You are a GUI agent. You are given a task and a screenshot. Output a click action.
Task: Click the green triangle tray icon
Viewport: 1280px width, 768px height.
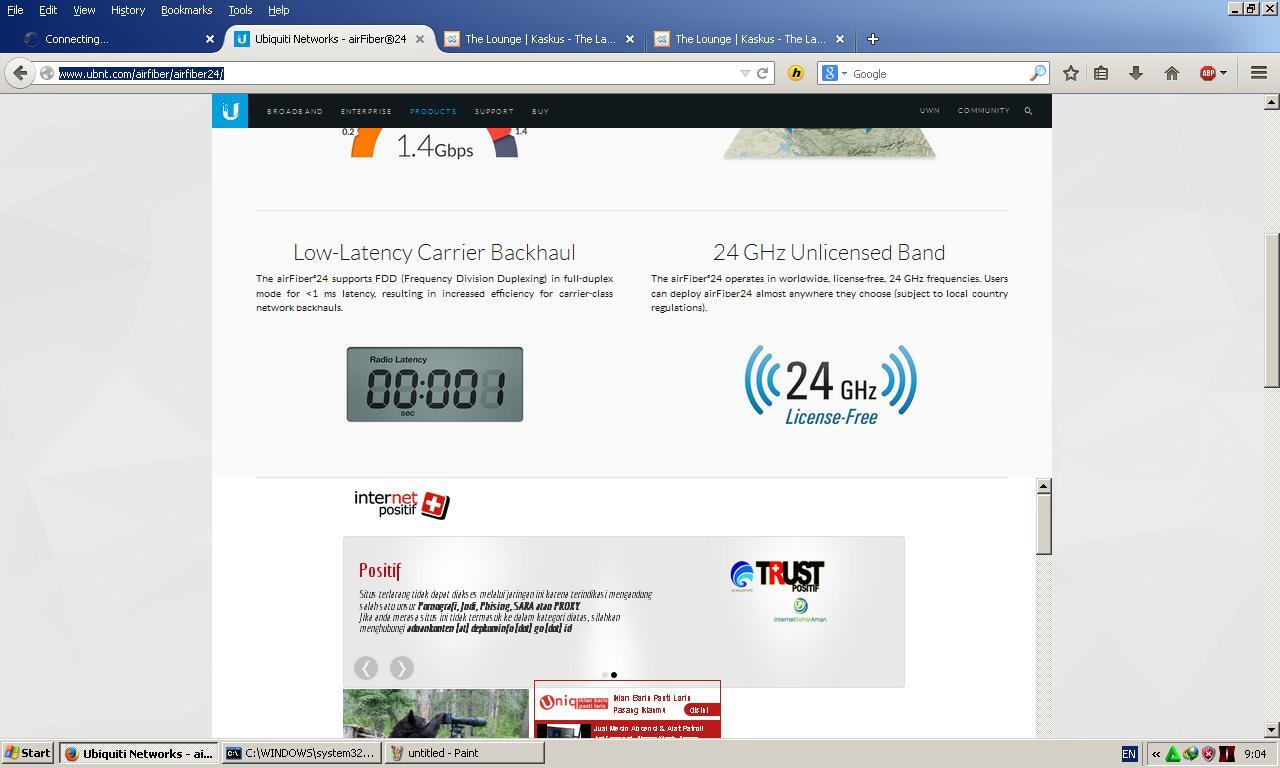(x=1173, y=754)
